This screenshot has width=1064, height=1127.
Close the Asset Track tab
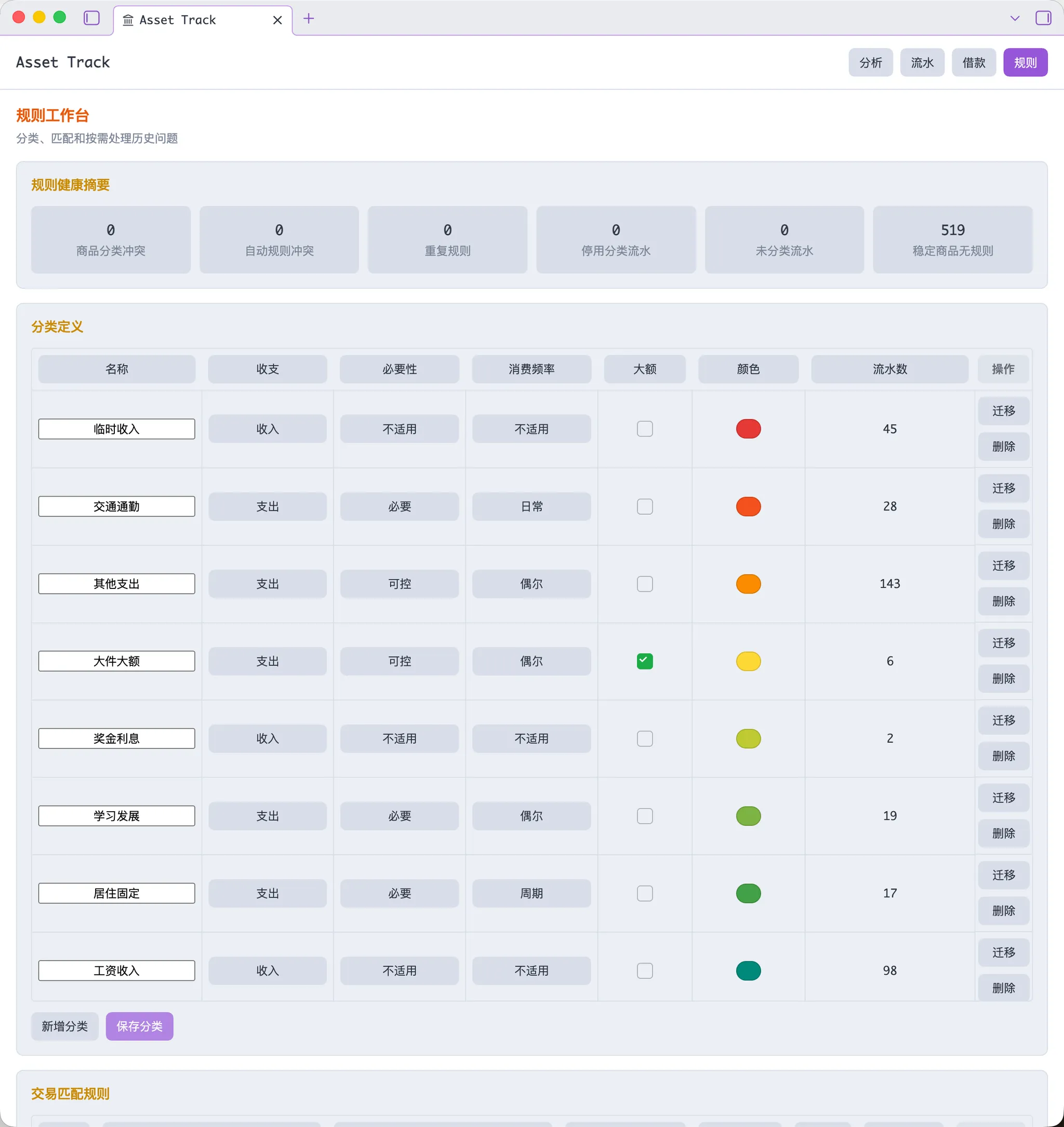coord(277,20)
